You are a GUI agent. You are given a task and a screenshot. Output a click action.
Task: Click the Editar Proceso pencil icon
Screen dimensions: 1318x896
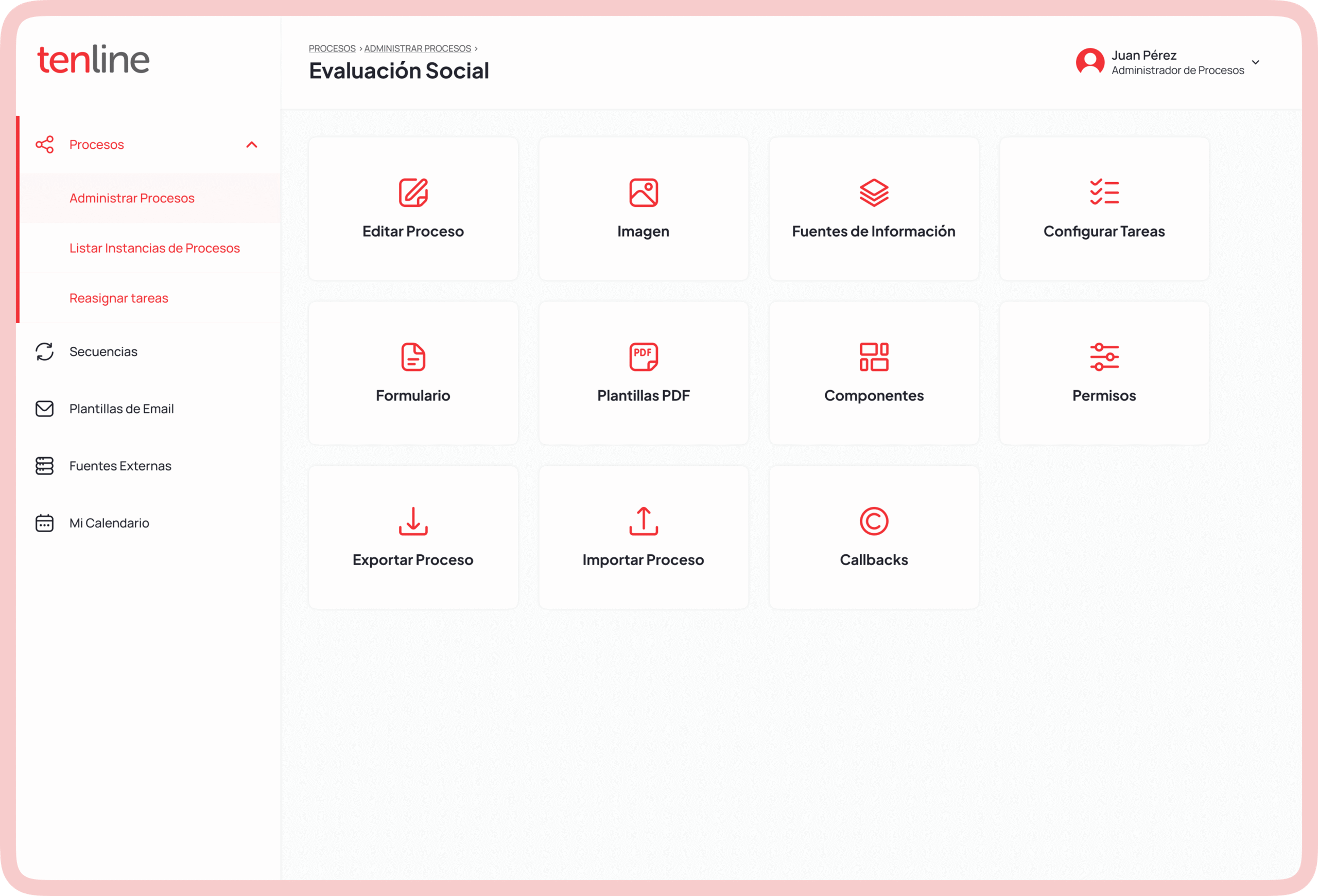coord(413,192)
